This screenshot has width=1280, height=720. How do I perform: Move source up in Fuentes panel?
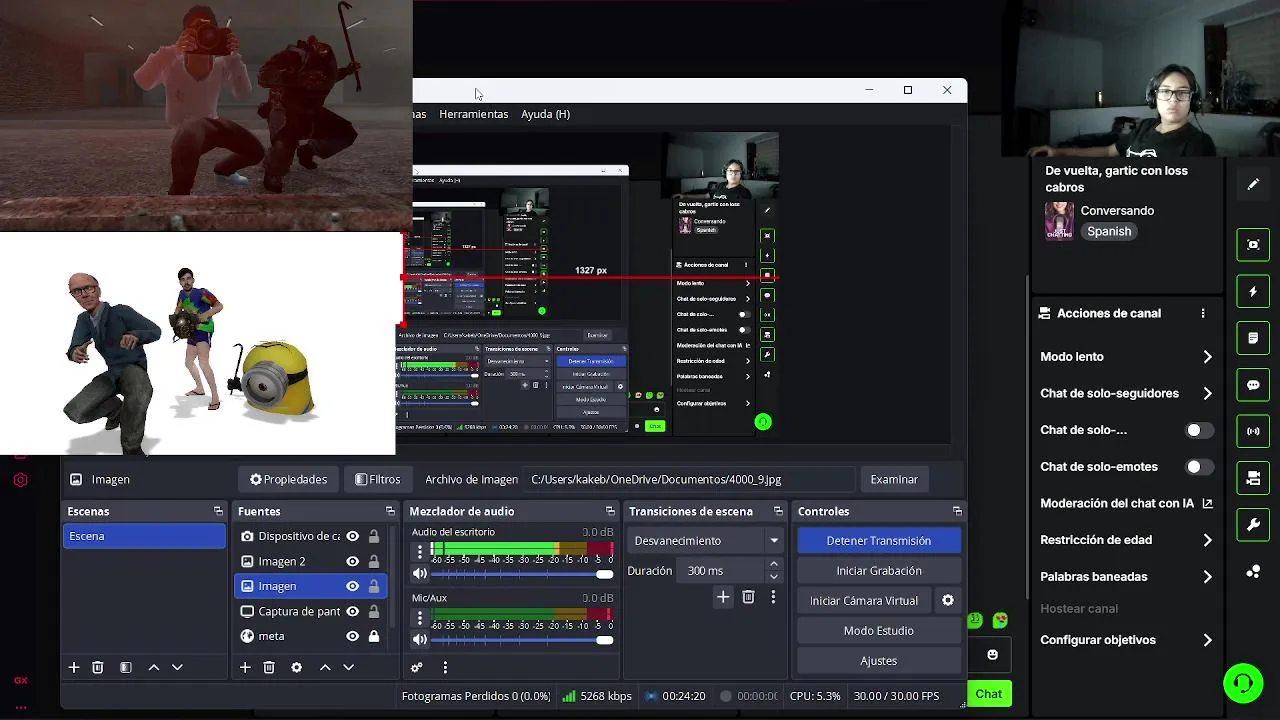(x=325, y=667)
